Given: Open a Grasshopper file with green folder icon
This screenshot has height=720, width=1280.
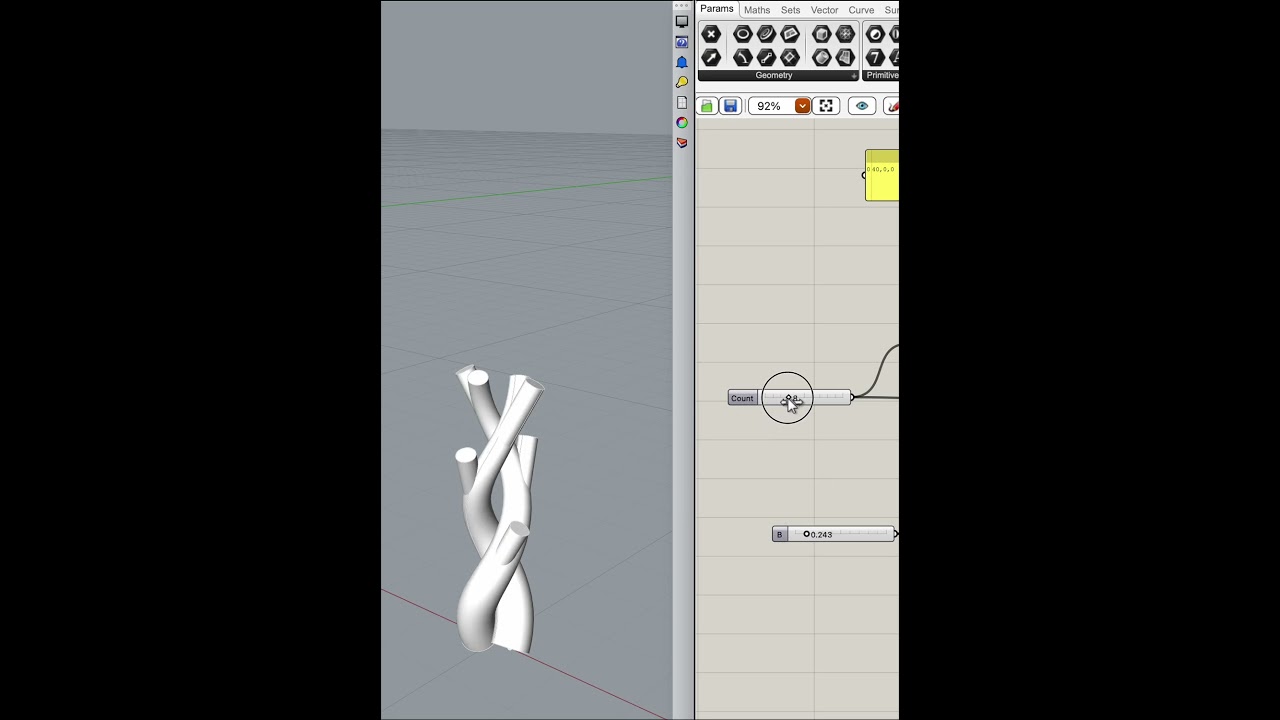Looking at the screenshot, I should pos(707,106).
